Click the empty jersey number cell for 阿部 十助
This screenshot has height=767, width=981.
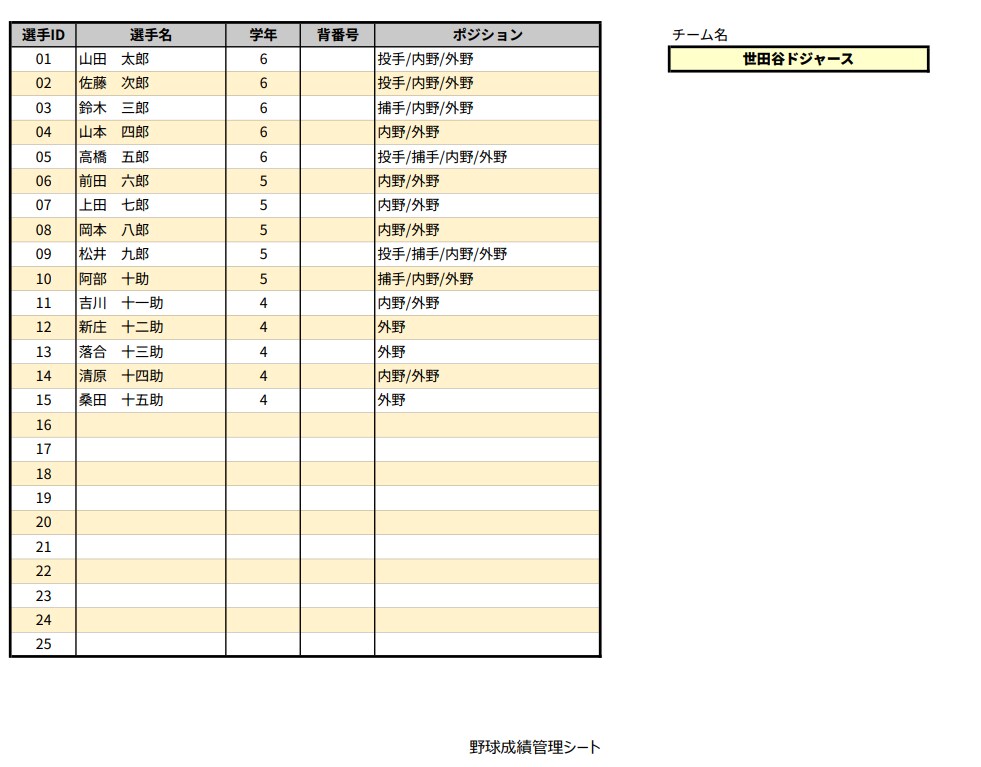337,279
